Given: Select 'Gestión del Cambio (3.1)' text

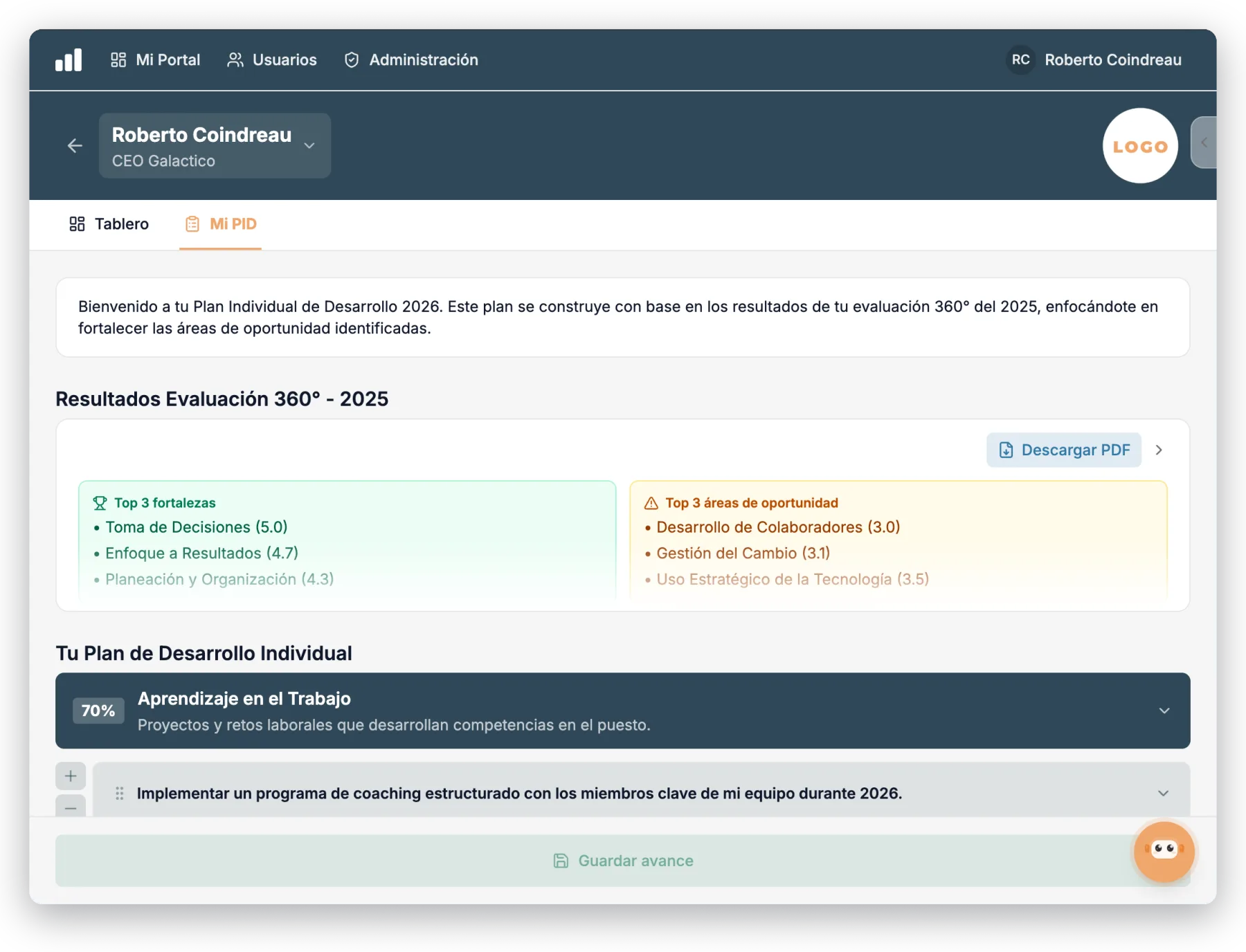Looking at the screenshot, I should (743, 553).
